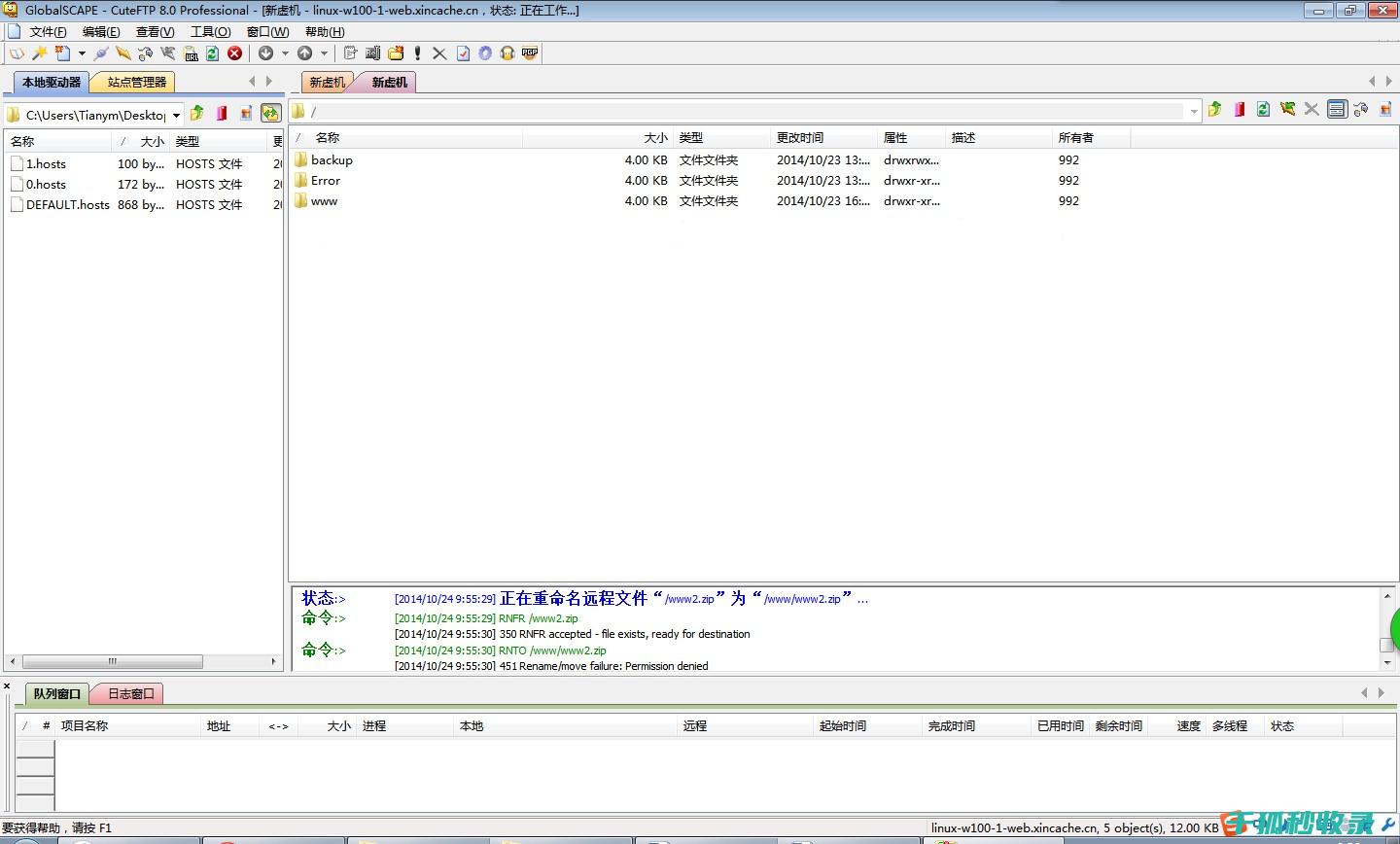
Task: Switch to the 日志窗口 tab
Action: click(130, 694)
